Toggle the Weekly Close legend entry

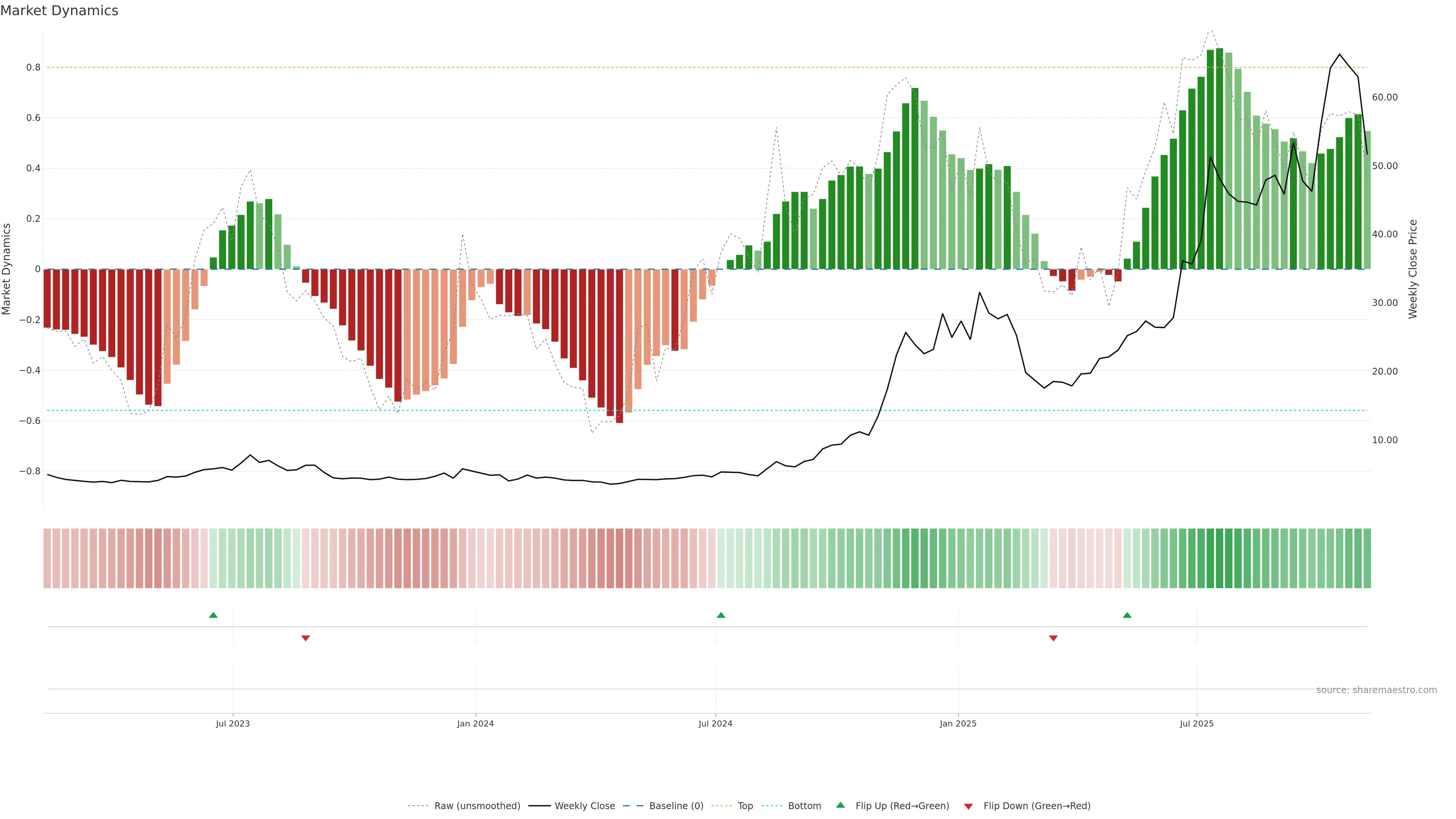584,806
